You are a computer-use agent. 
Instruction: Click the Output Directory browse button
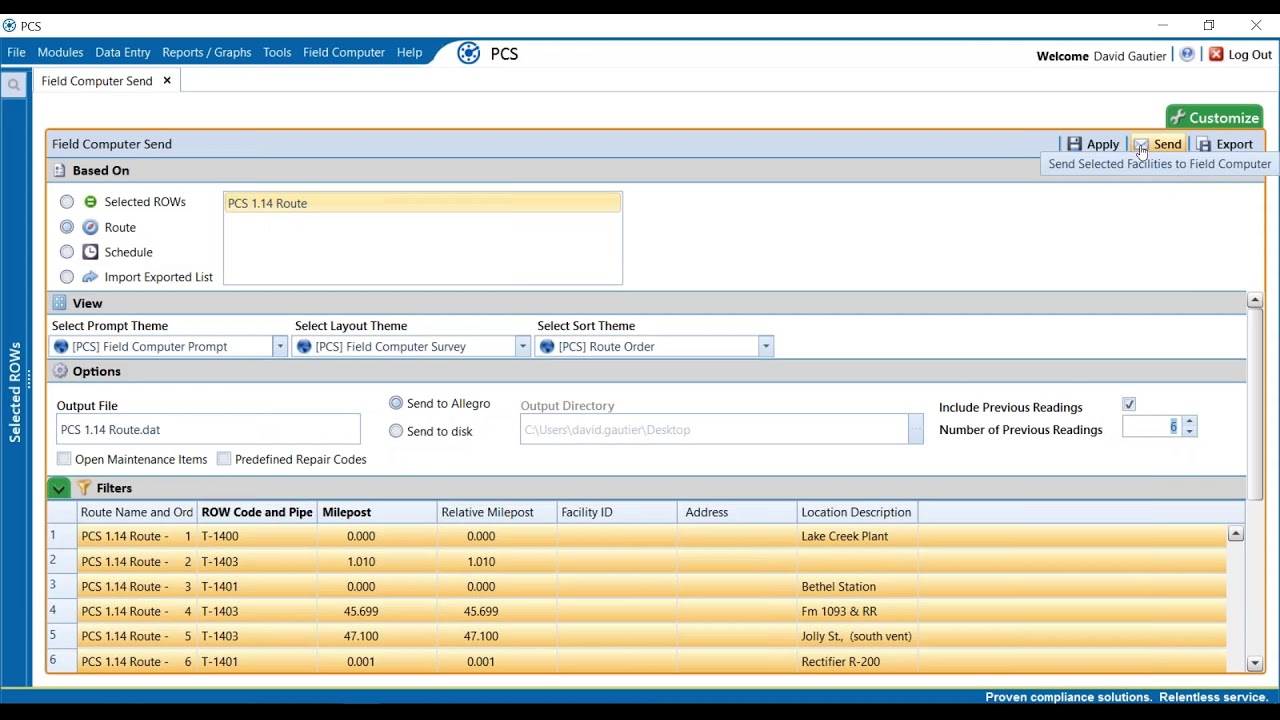[915, 430]
